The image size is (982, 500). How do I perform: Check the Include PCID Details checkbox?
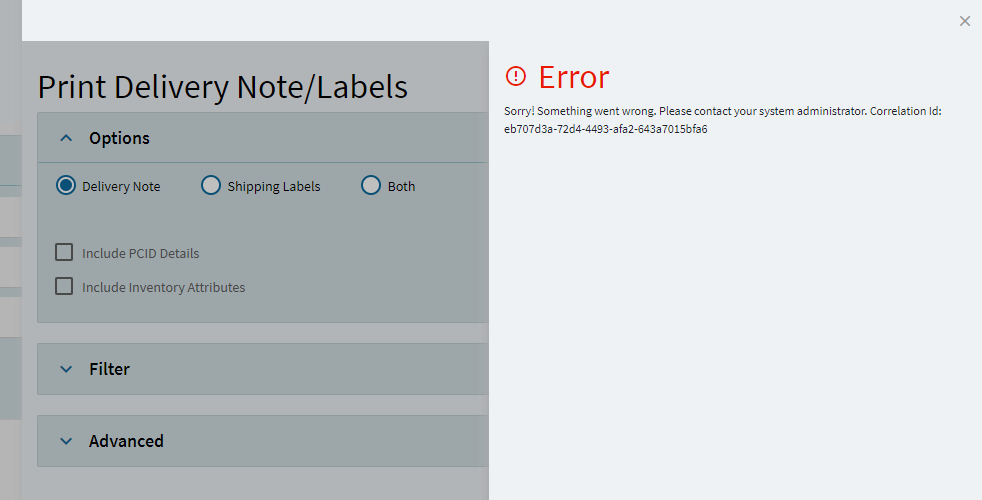coord(64,253)
